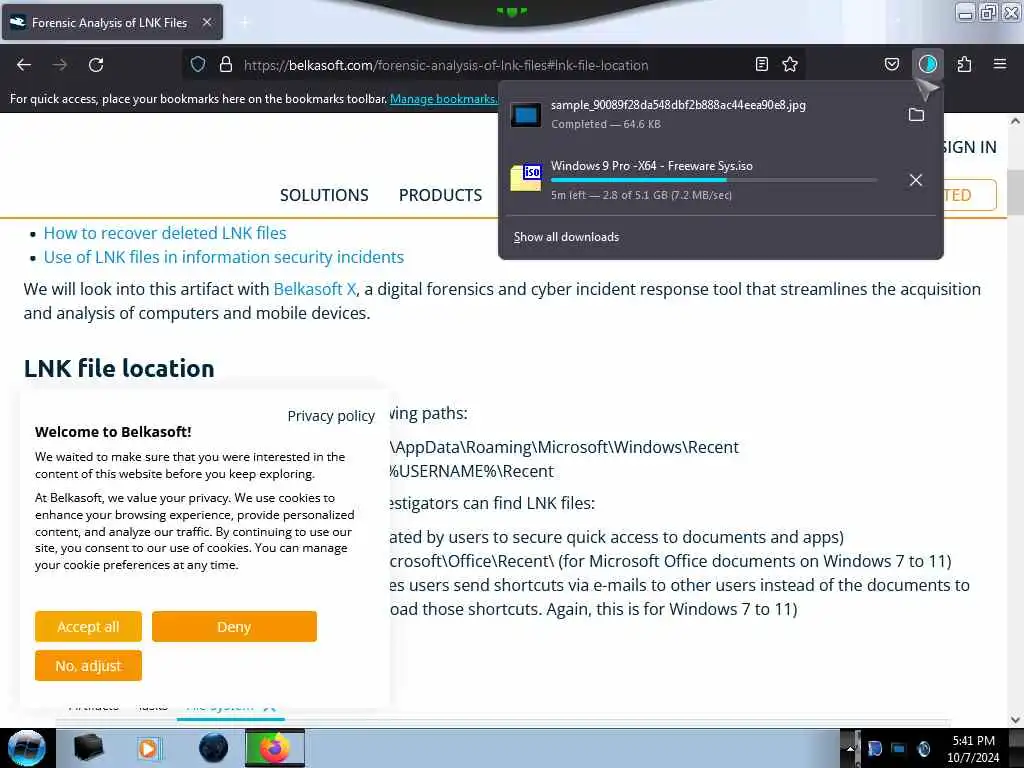
Task: Open Save to Pocket icon
Action: click(x=891, y=64)
